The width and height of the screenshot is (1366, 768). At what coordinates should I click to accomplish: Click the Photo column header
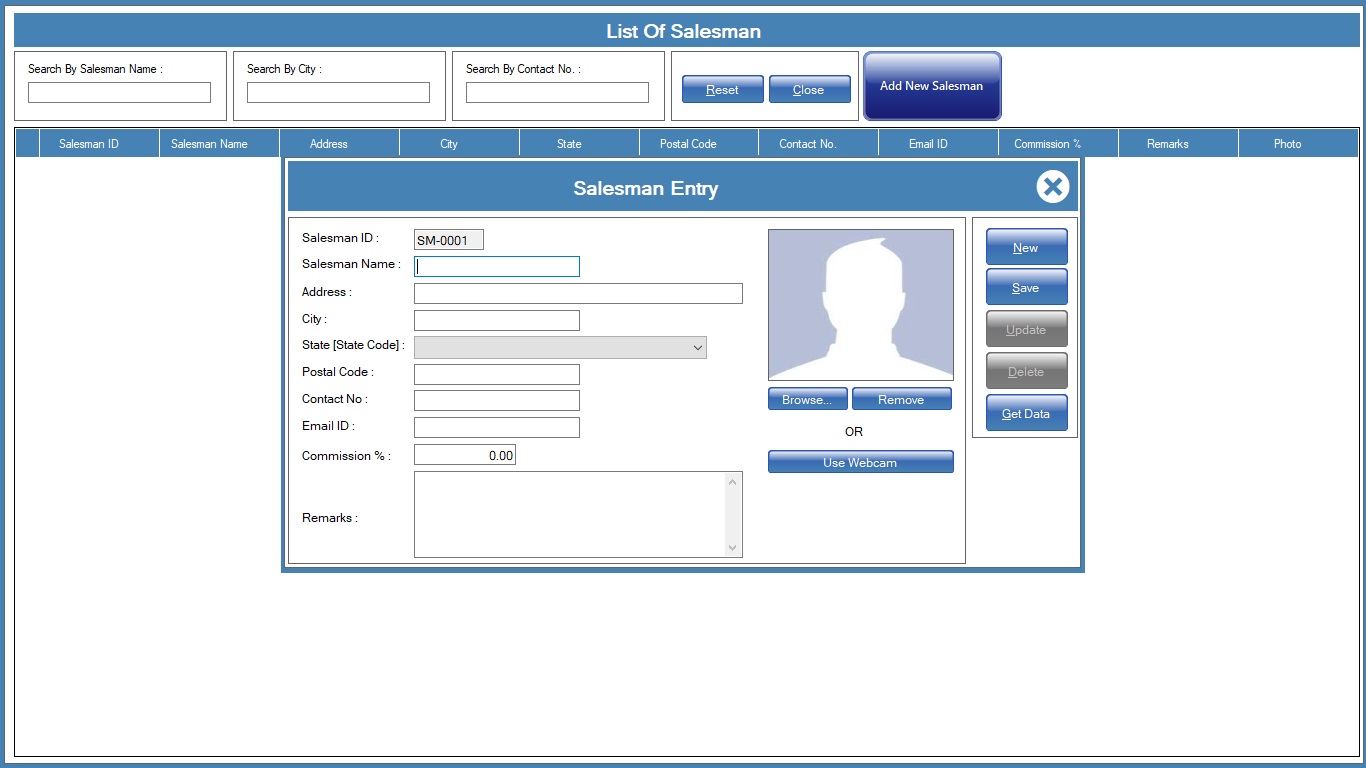point(1287,144)
